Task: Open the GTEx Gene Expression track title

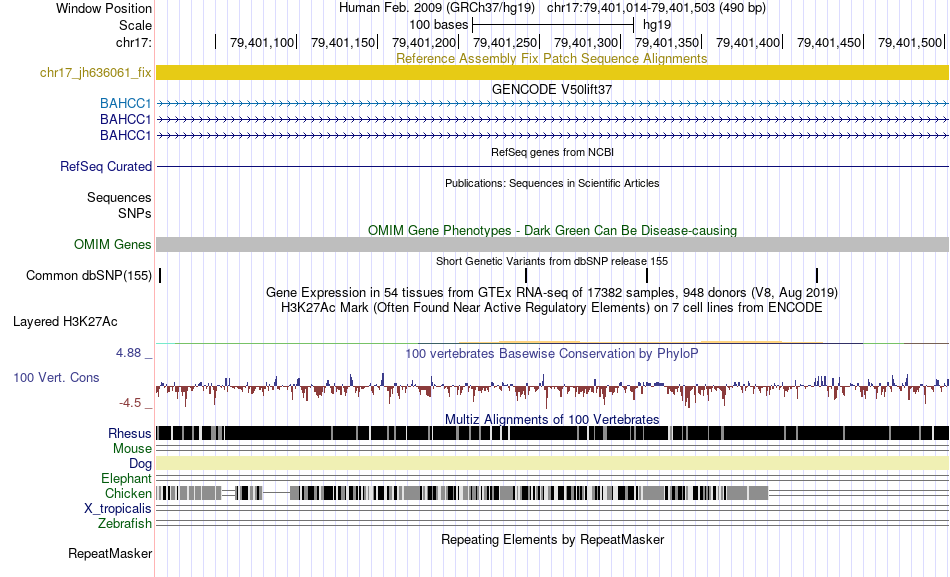Action: 552,292
